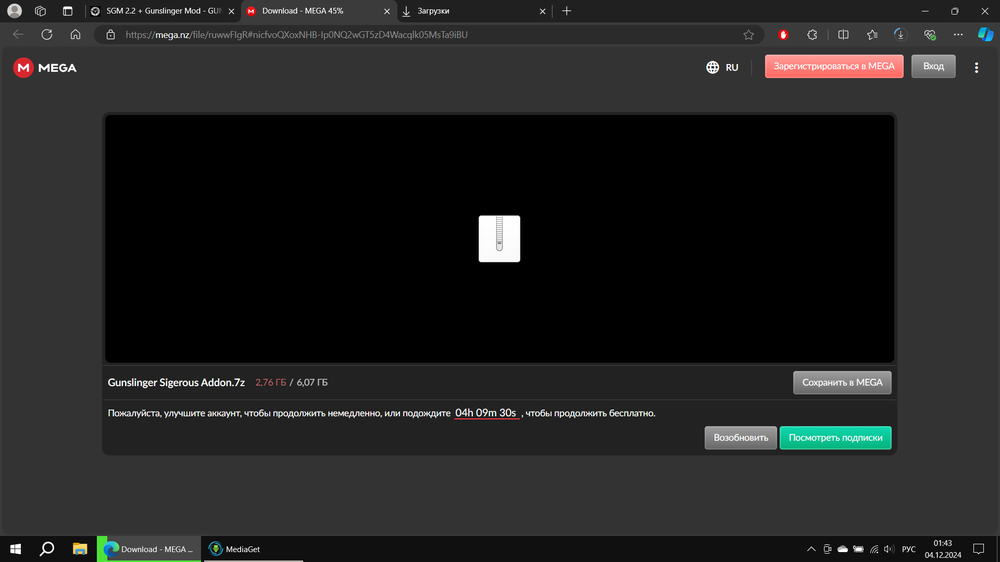Open the Copilot sidebar icon
This screenshot has height=562, width=1000.
click(x=985, y=34)
